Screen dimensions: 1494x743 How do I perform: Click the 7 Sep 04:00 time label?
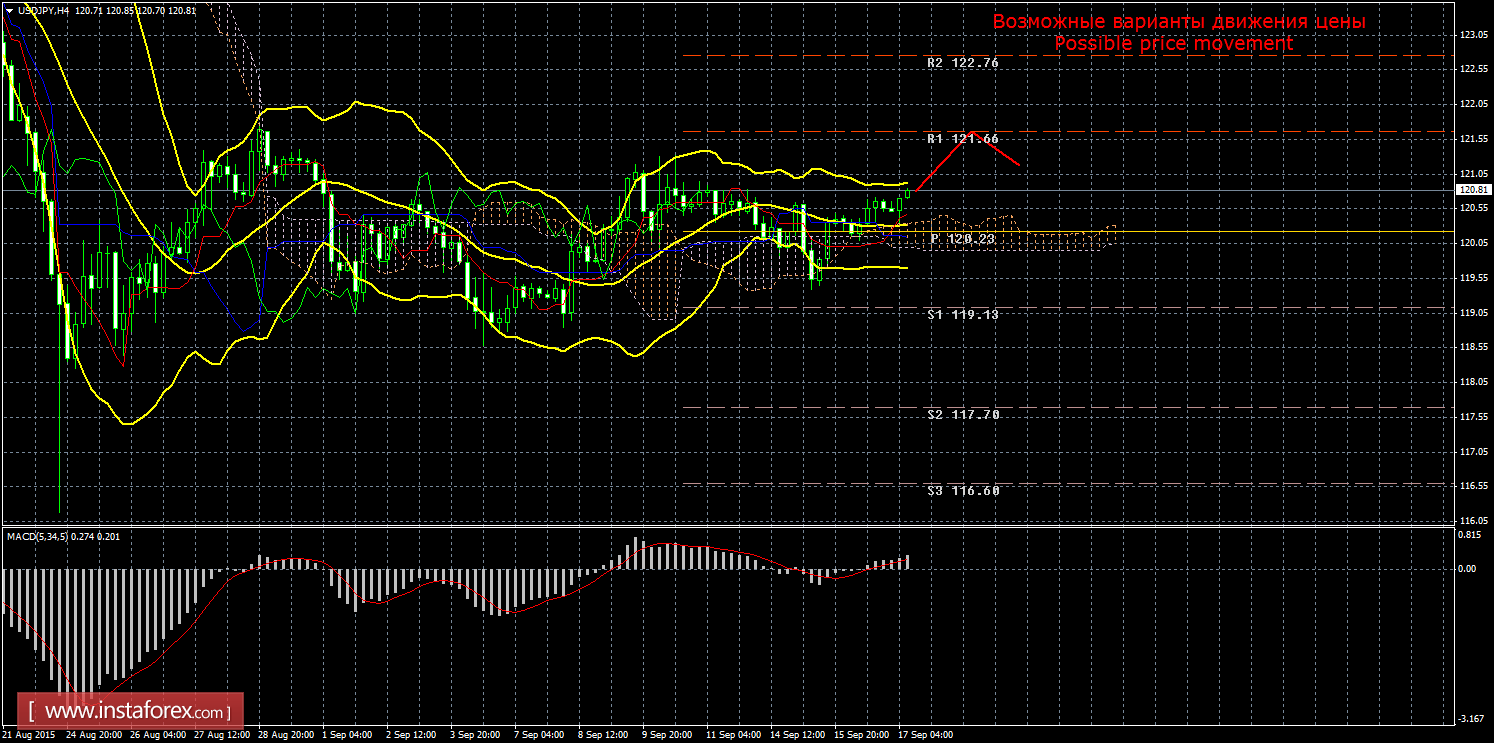(x=540, y=735)
